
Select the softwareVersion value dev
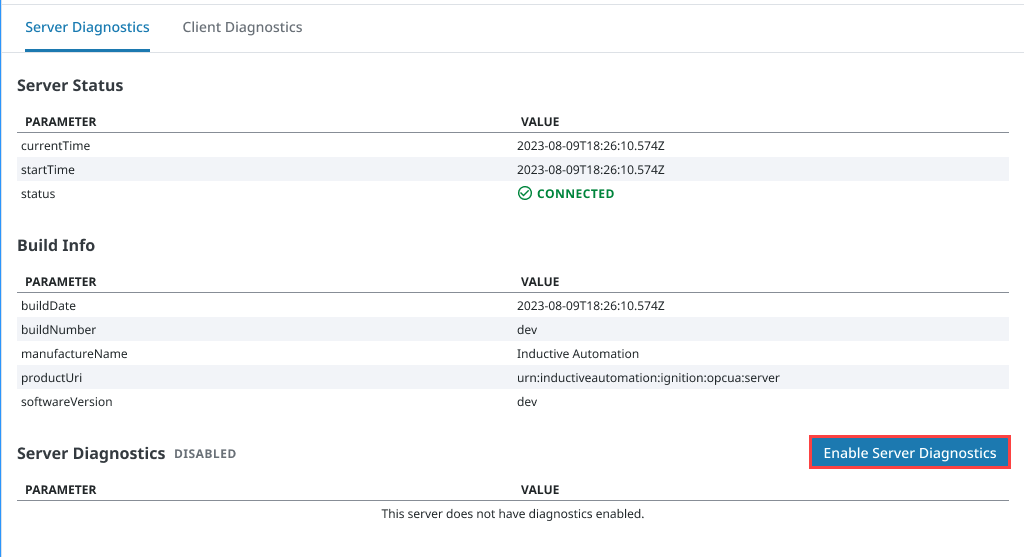[527, 402]
